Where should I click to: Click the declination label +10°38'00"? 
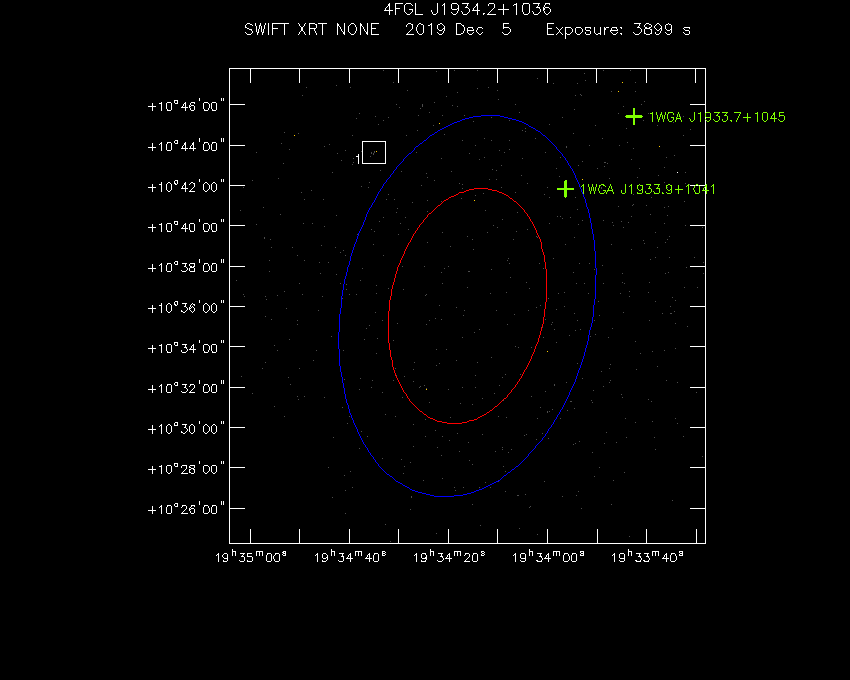click(186, 267)
